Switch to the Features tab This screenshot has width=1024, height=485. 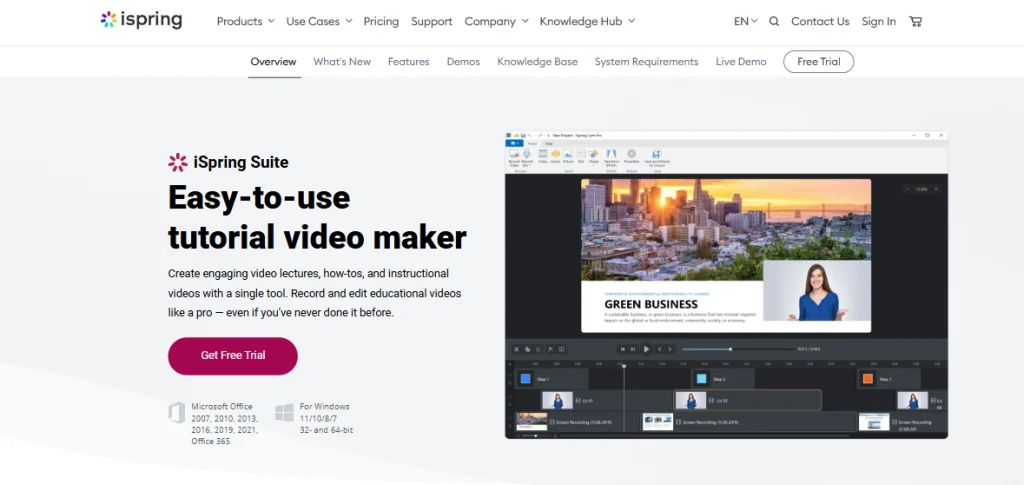408,62
